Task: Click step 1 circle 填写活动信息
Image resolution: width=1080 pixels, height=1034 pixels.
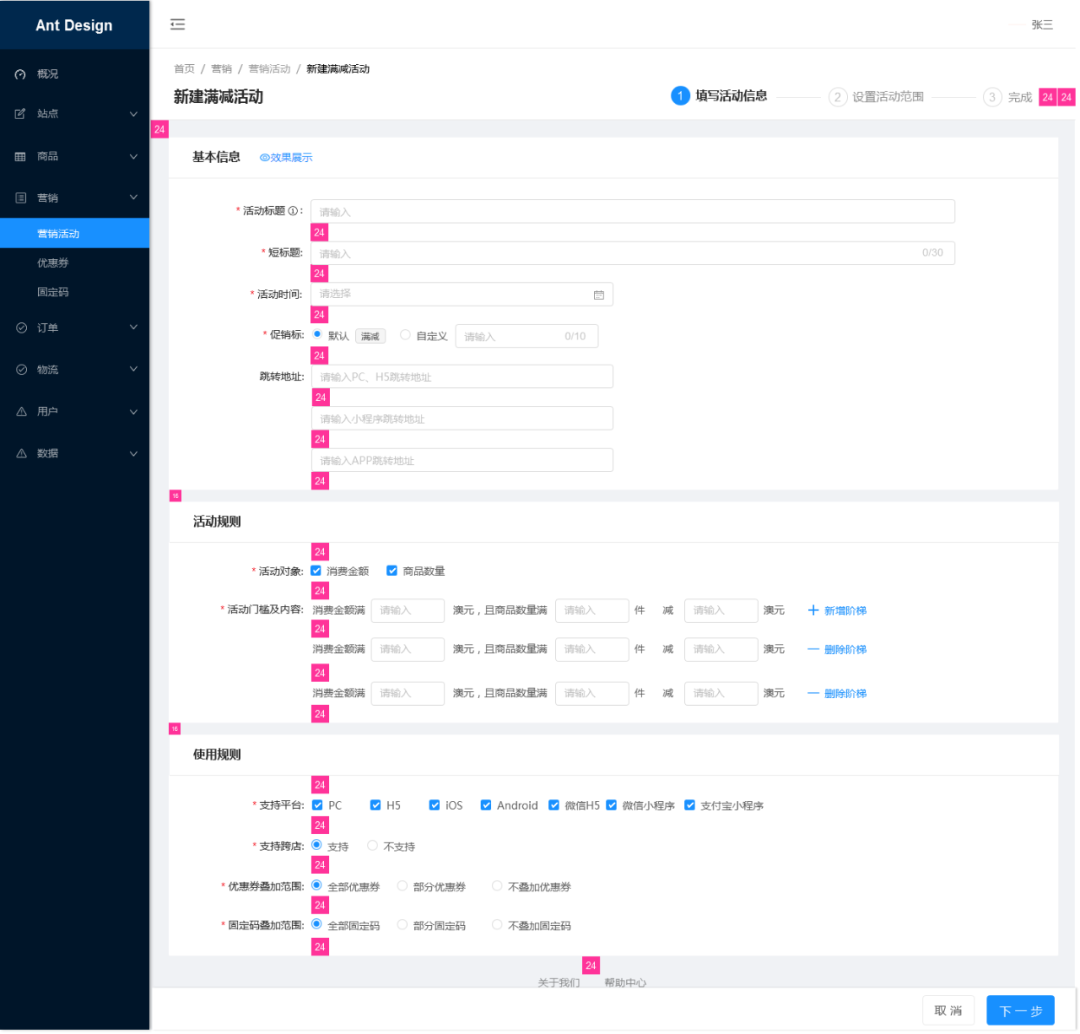Action: point(680,96)
